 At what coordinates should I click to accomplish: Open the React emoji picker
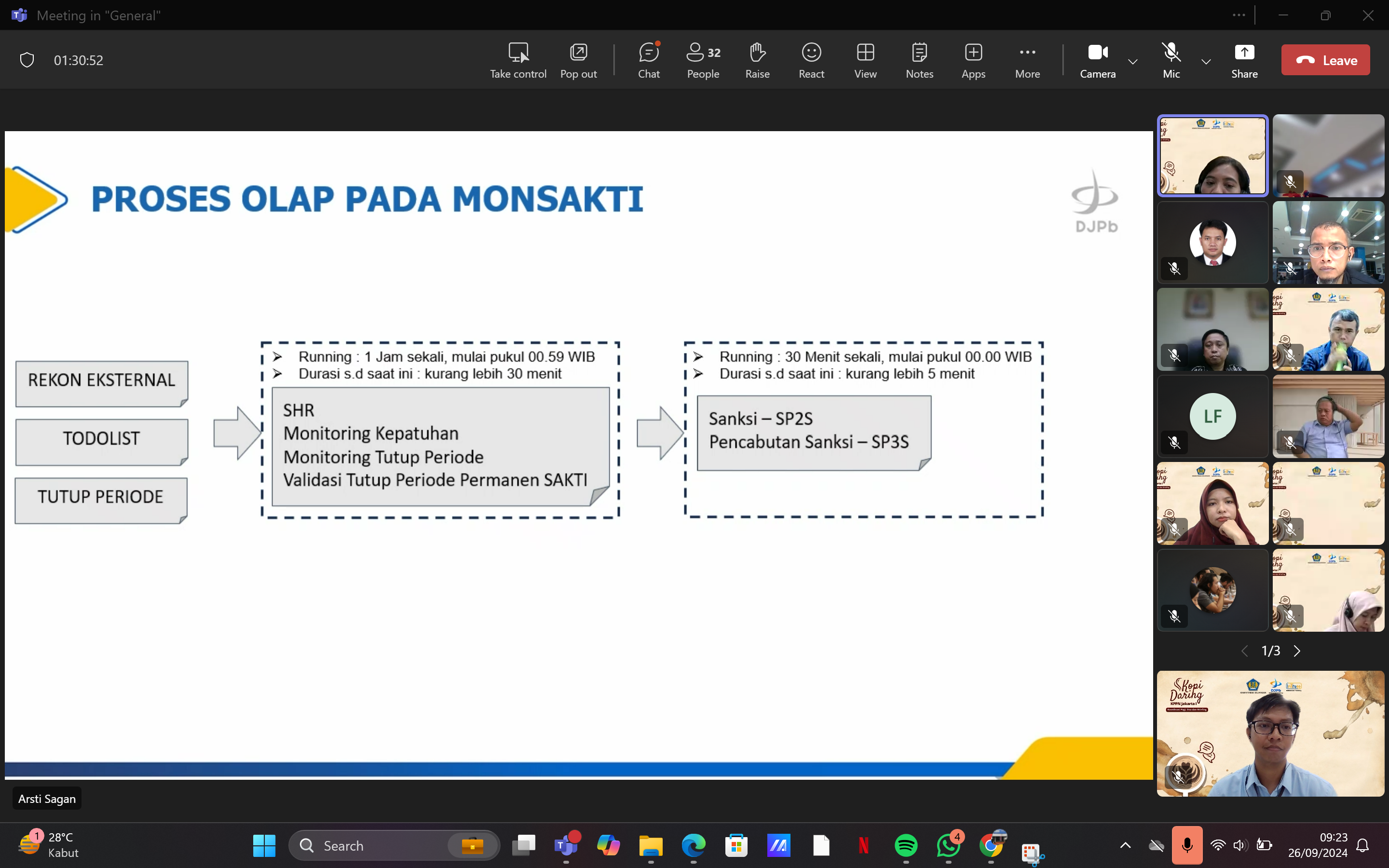pyautogui.click(x=811, y=60)
